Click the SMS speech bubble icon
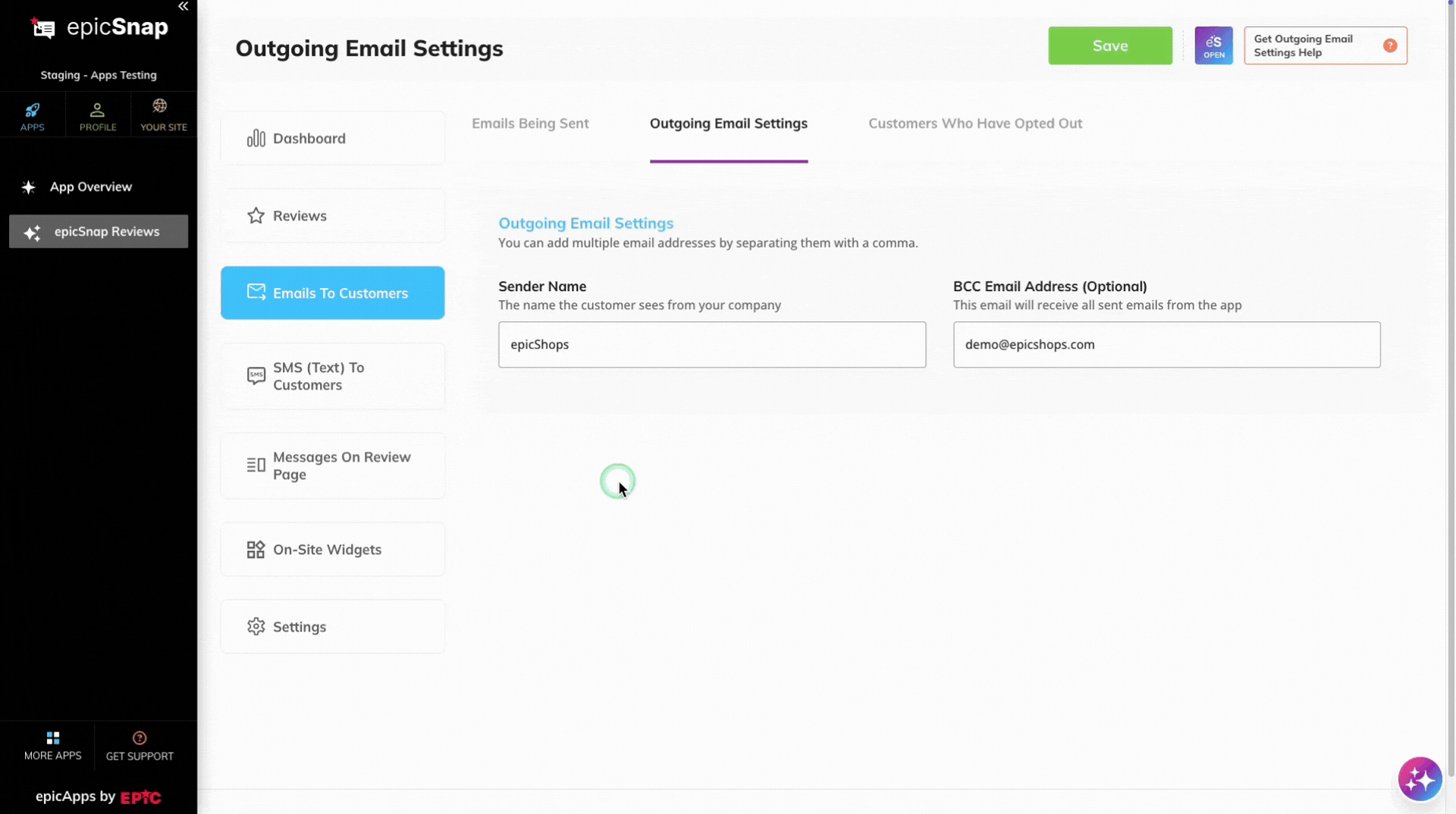Image resolution: width=1456 pixels, height=814 pixels. [256, 376]
